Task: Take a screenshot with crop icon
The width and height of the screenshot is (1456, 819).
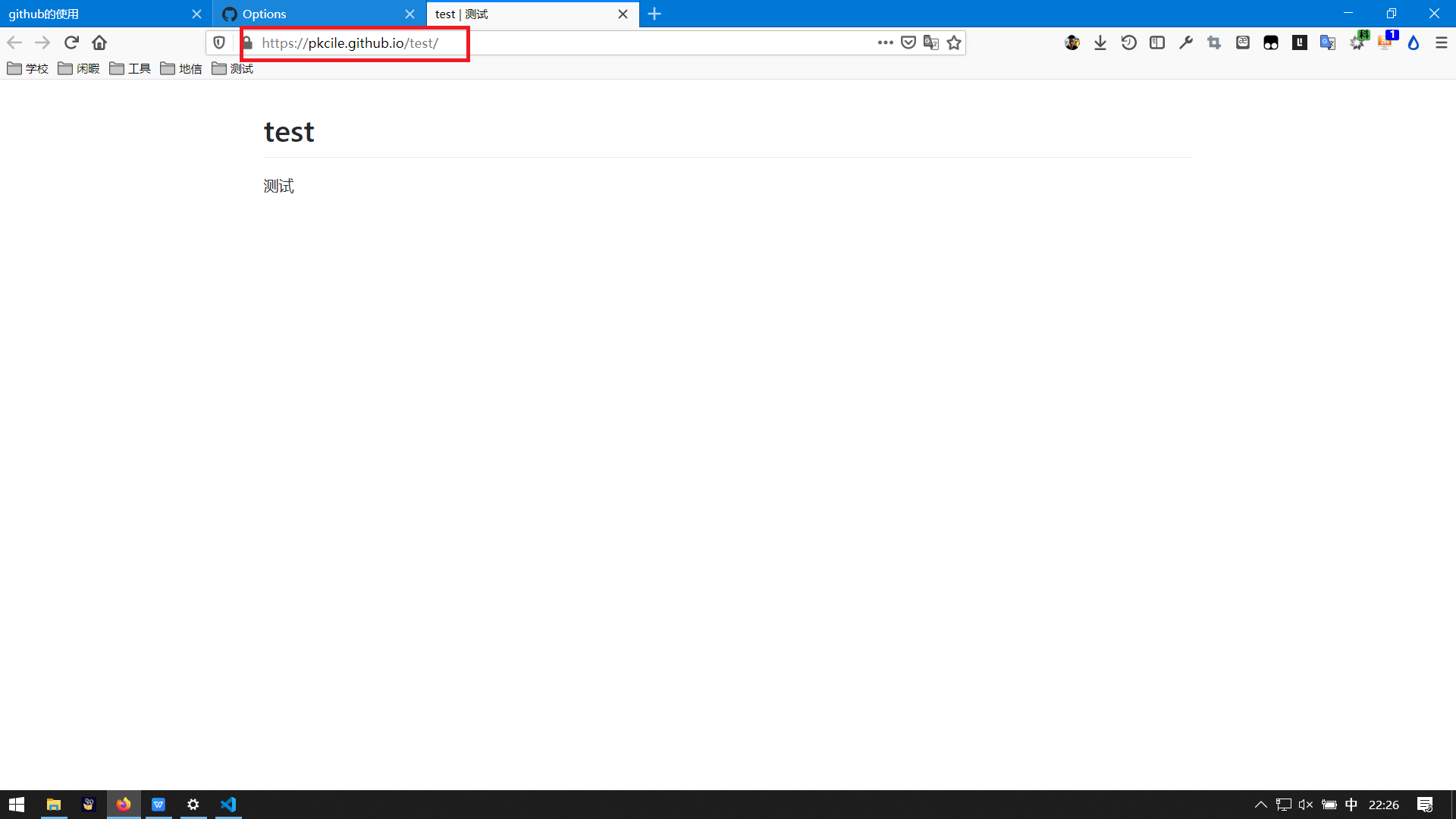Action: 1214,42
